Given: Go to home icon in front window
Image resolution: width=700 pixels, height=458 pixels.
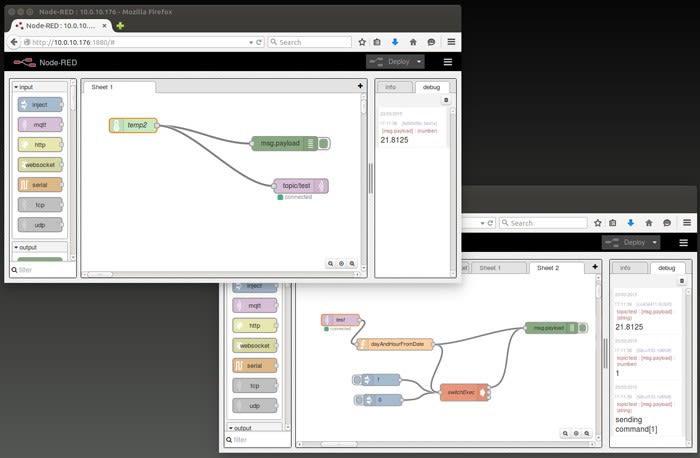Looking at the screenshot, I should click(x=413, y=42).
